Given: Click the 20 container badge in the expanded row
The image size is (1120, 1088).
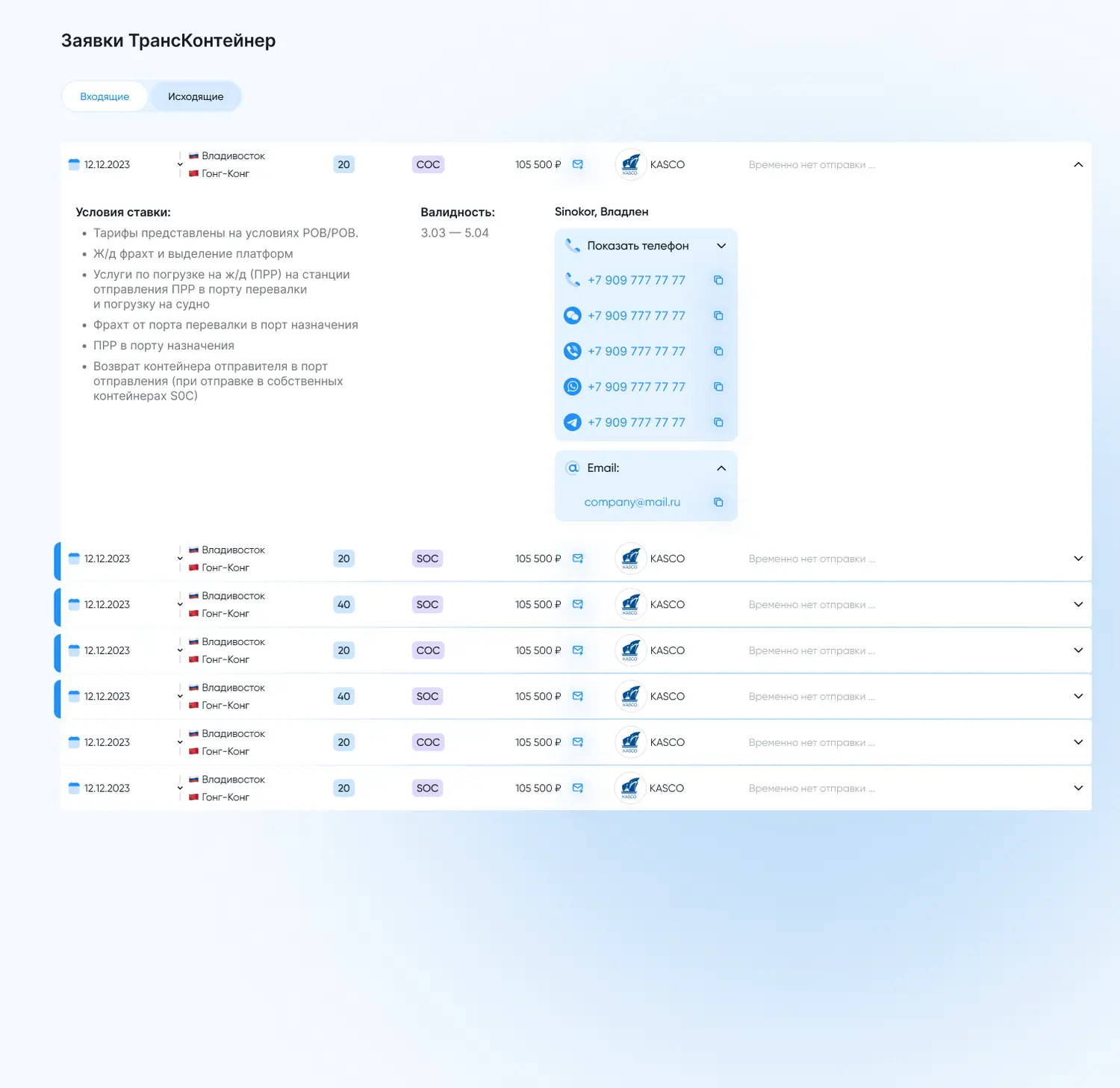Looking at the screenshot, I should coord(343,164).
